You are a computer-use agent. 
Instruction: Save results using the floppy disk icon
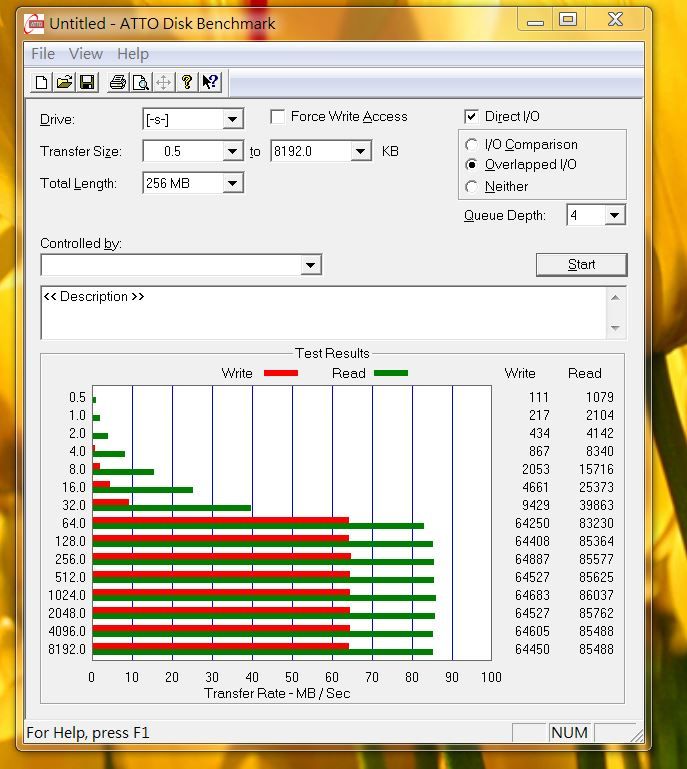pyautogui.click(x=87, y=82)
